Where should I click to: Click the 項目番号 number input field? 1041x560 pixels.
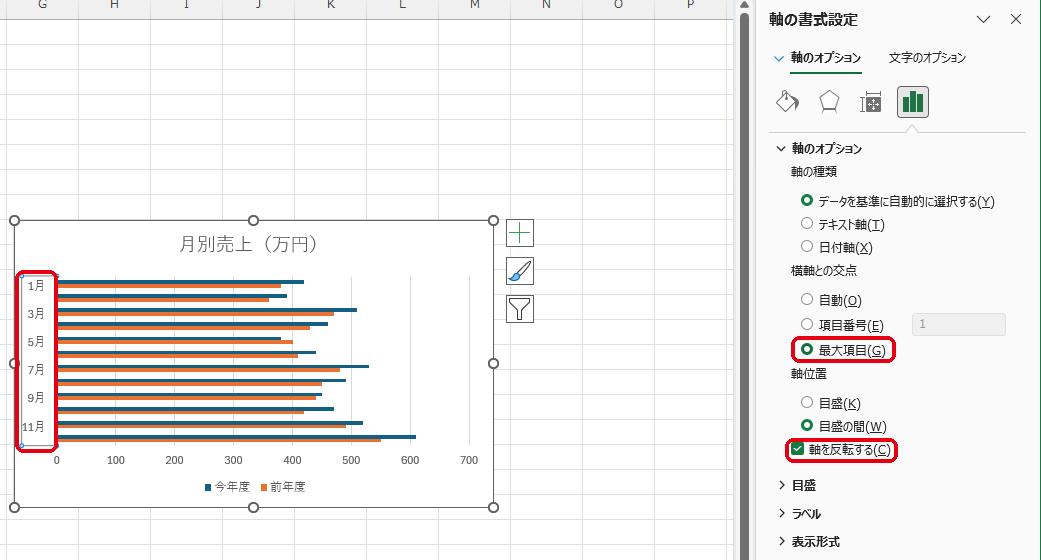pos(959,324)
